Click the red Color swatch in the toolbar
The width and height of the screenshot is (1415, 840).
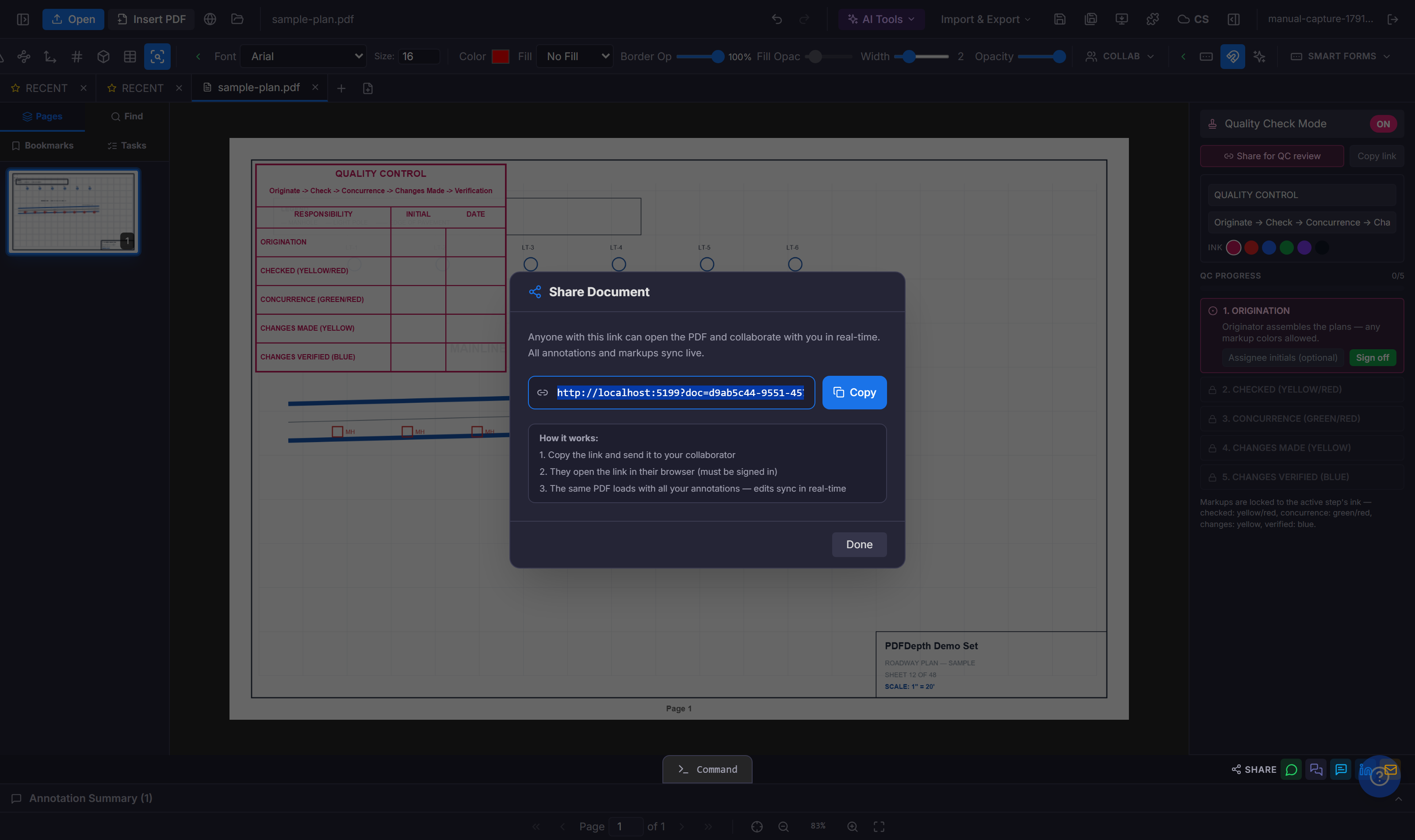501,57
